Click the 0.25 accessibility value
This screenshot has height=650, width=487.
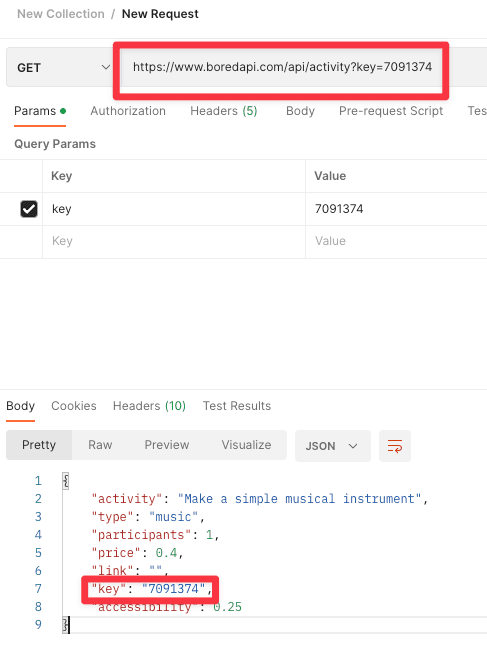pyautogui.click(x=228, y=607)
